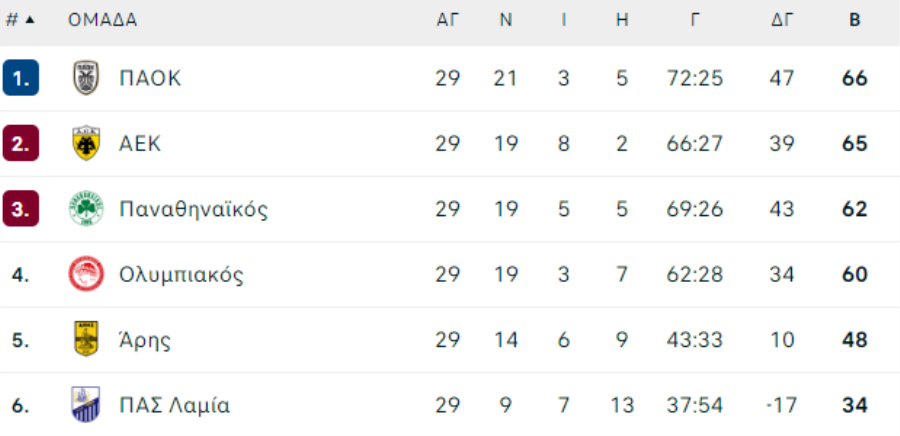Viewport: 900px width, 436px height.
Task: Open the ΠΑΟΚ team name link
Action: click(150, 78)
